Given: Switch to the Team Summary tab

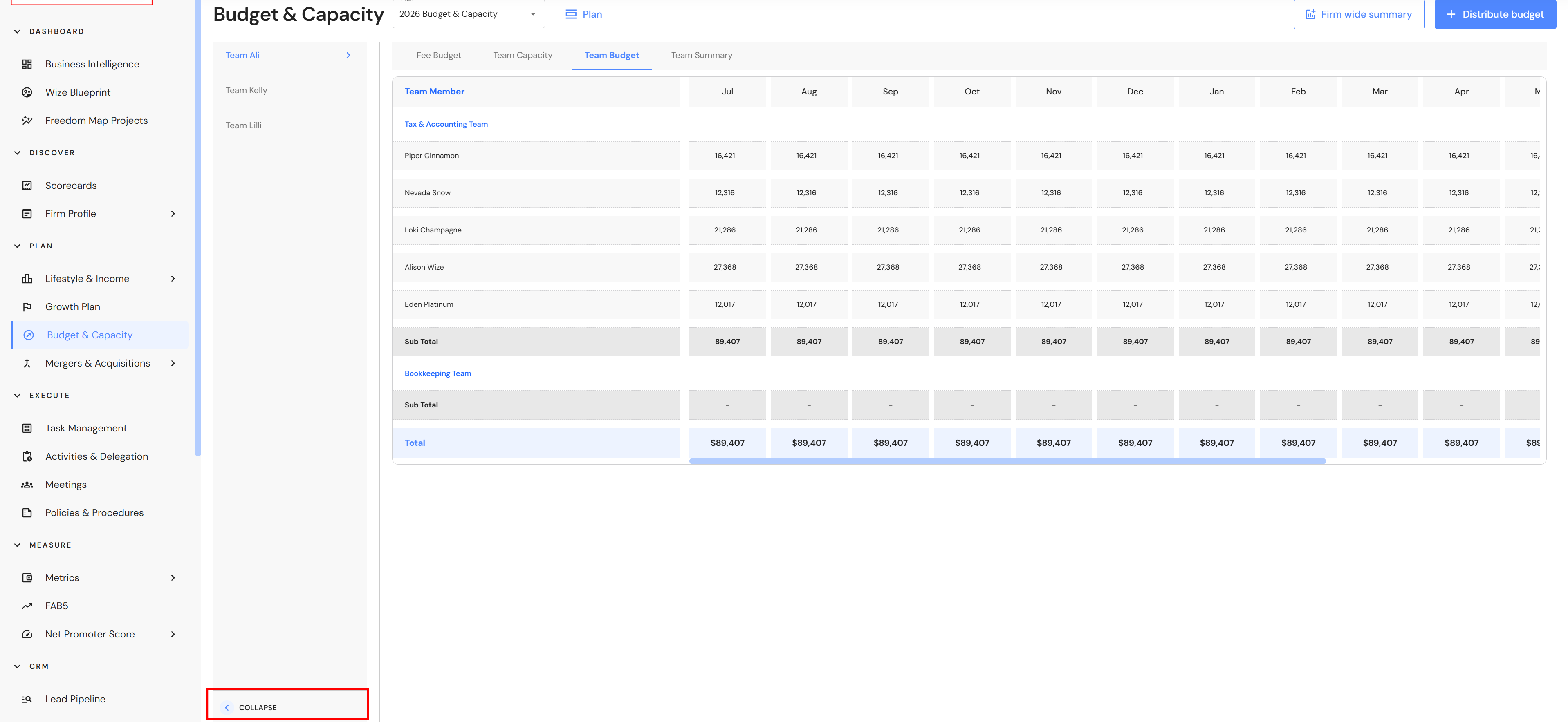Looking at the screenshot, I should pyautogui.click(x=701, y=55).
